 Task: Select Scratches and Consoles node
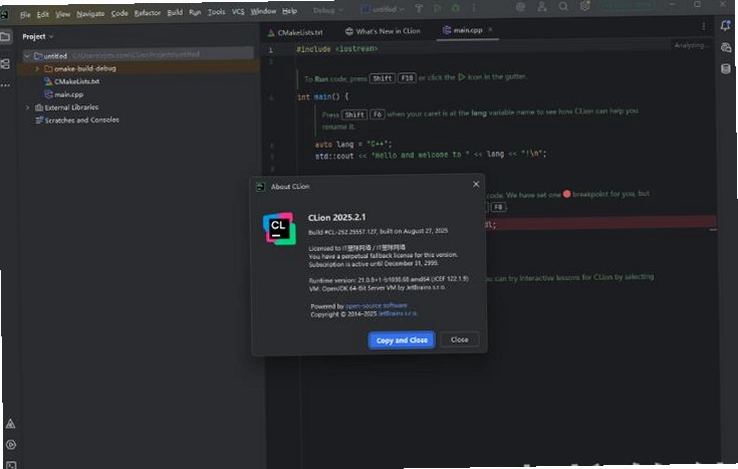(81, 120)
